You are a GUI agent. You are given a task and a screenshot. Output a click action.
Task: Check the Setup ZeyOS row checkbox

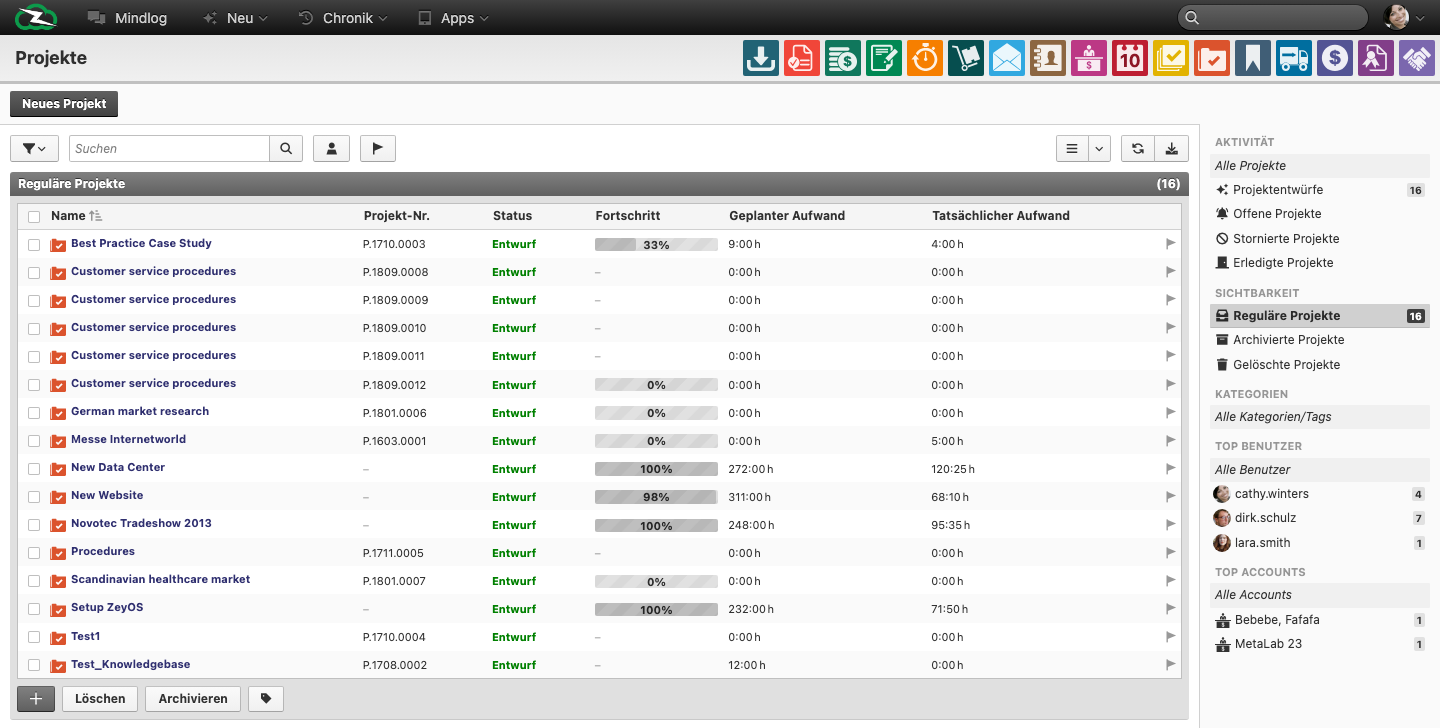click(x=34, y=608)
